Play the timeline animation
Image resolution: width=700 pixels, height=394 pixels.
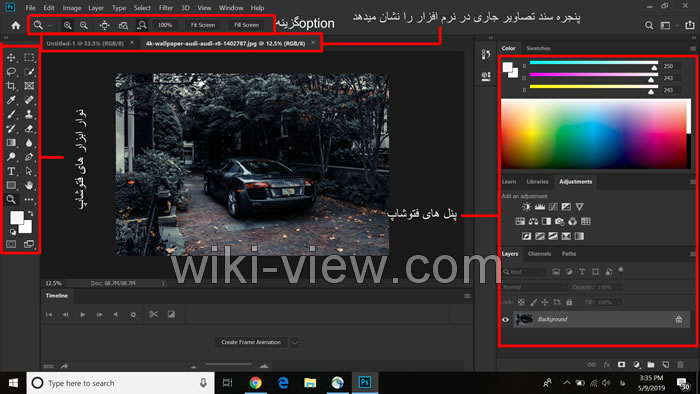coord(83,315)
